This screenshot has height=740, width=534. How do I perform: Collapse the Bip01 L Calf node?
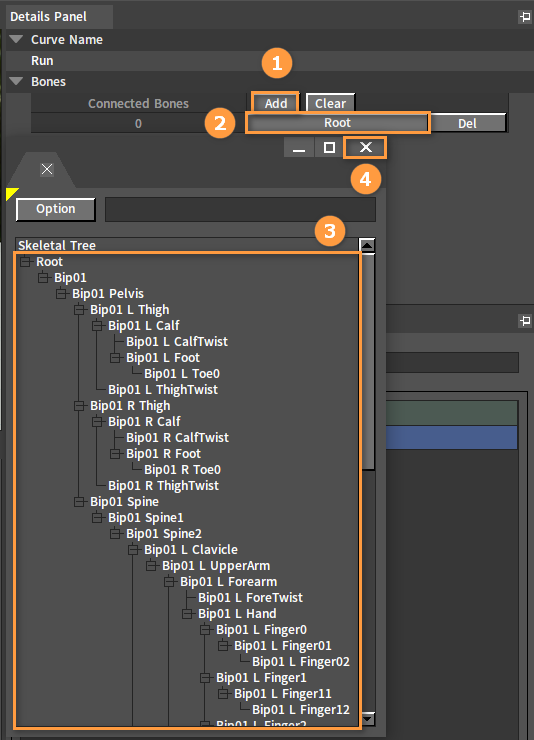97,326
